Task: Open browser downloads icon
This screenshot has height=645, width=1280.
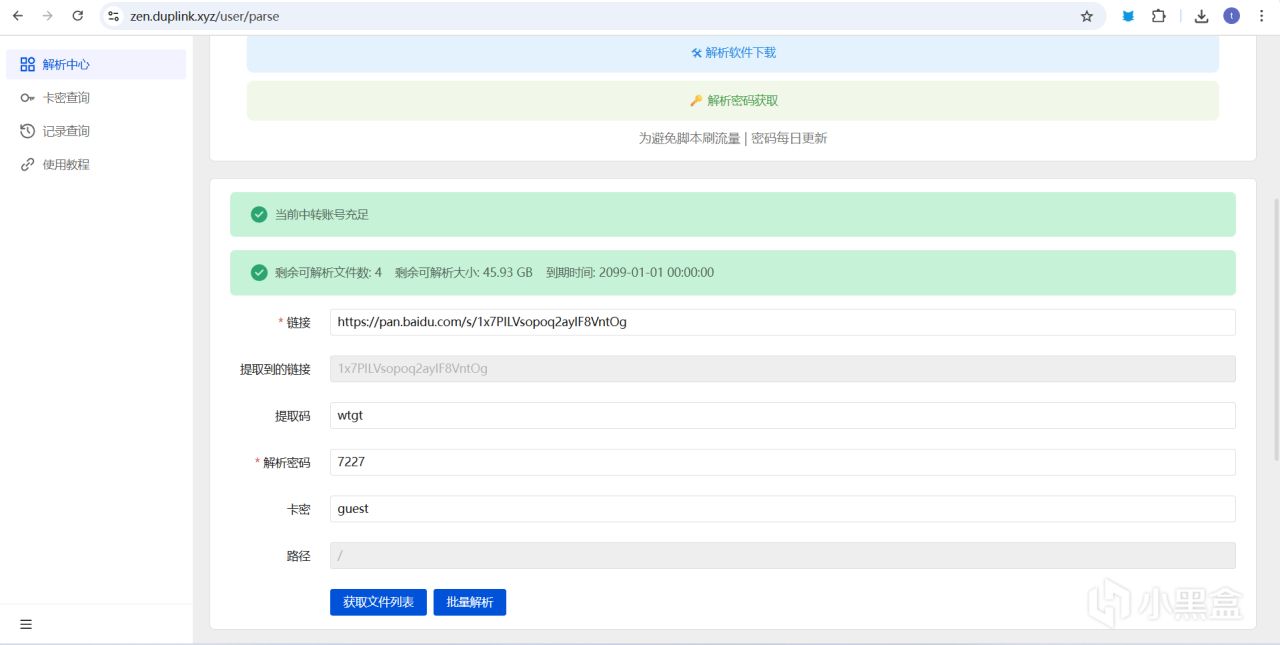Action: click(x=1202, y=16)
